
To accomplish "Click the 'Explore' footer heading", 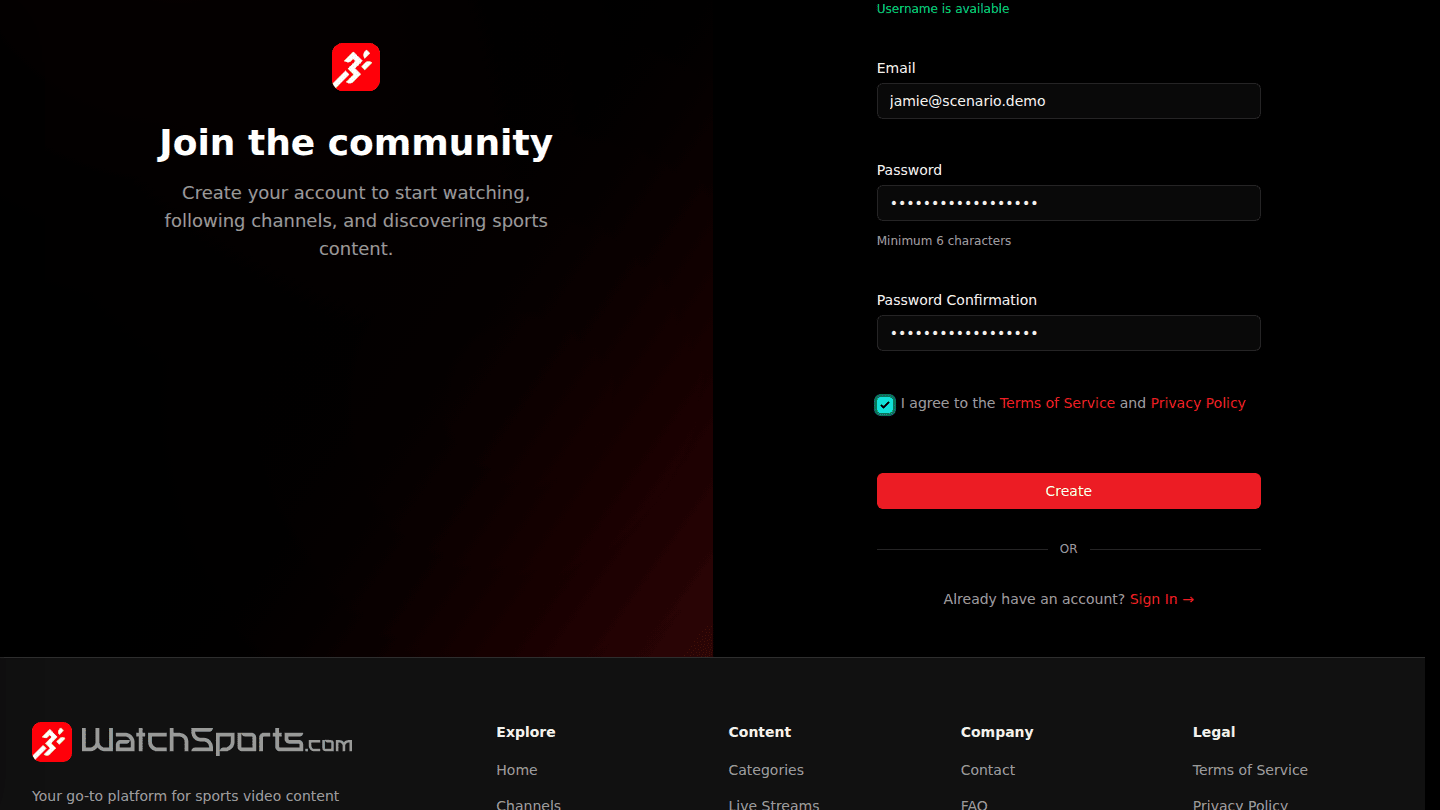I will point(526,732).
